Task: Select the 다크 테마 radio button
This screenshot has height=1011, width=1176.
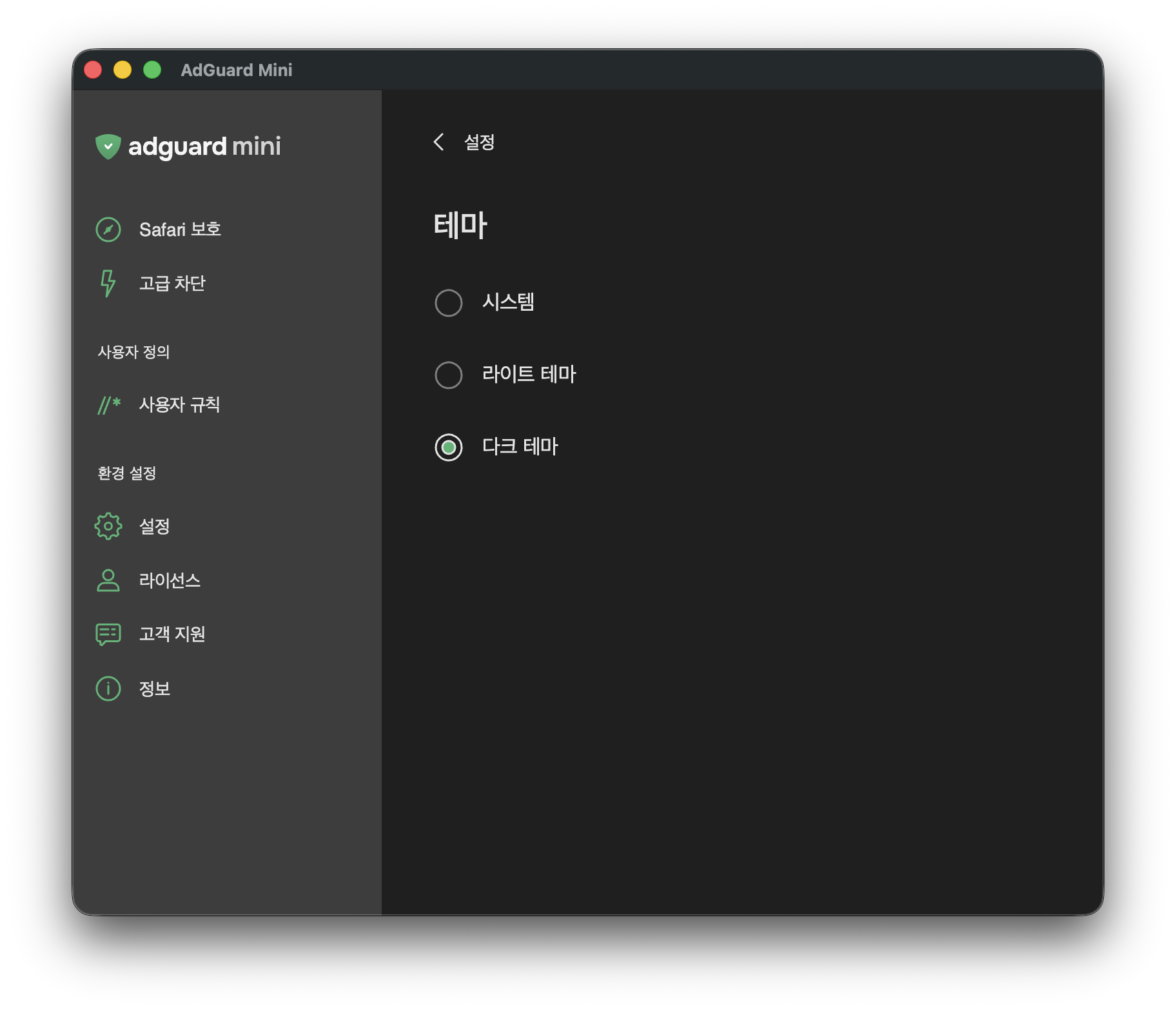Action: 449,447
